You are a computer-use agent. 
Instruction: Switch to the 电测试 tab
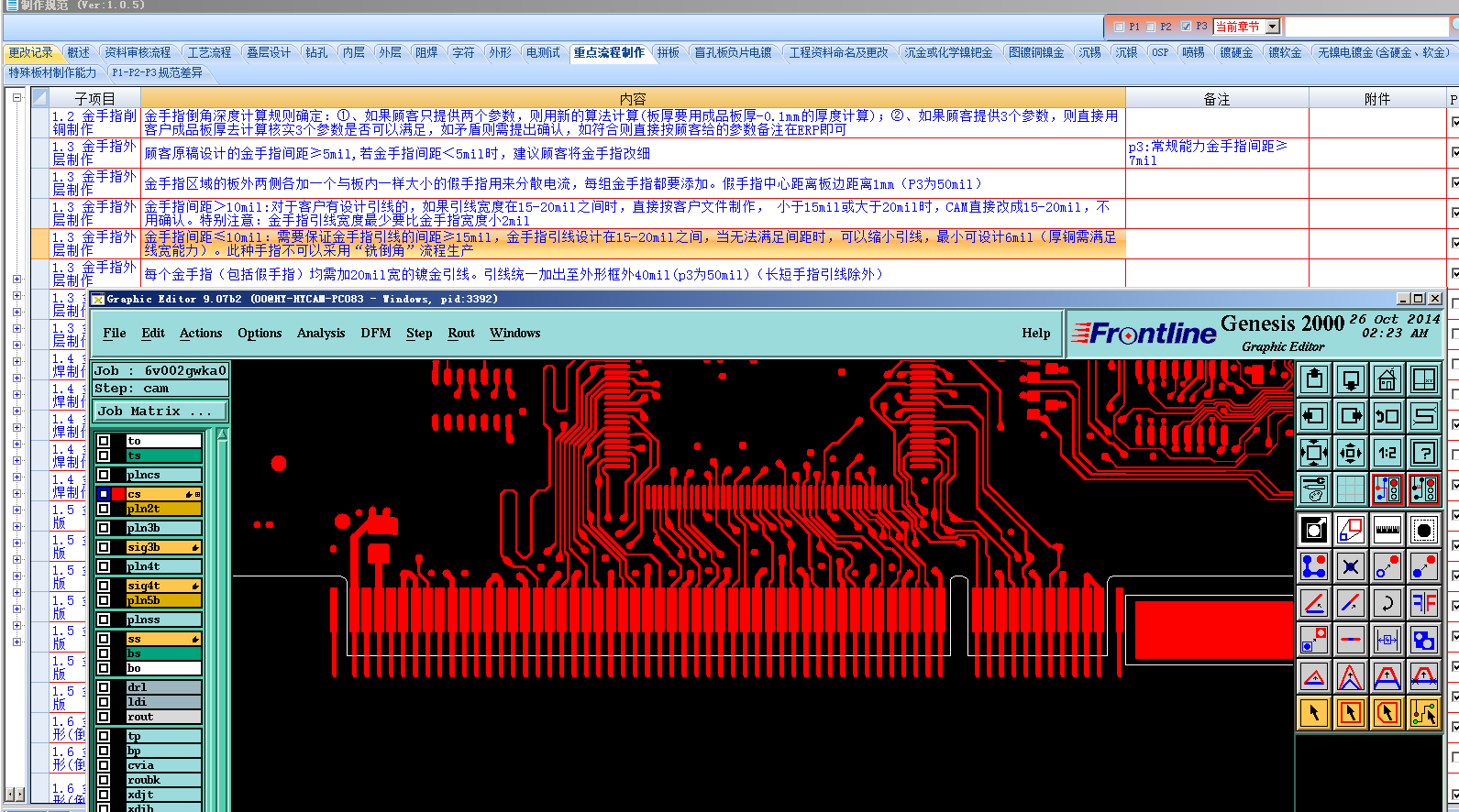pos(543,53)
